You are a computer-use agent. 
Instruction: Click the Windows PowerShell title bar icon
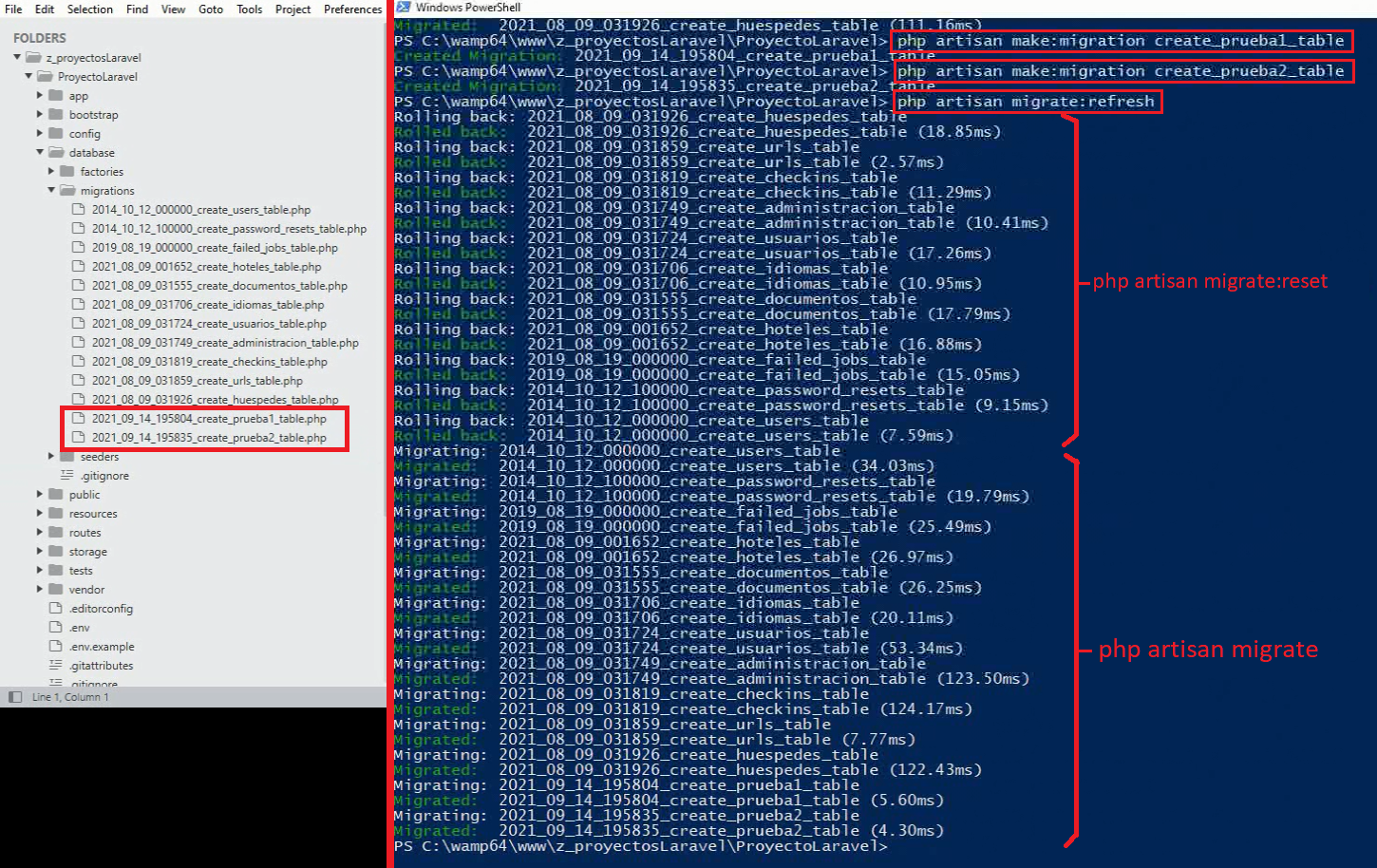pos(403,7)
